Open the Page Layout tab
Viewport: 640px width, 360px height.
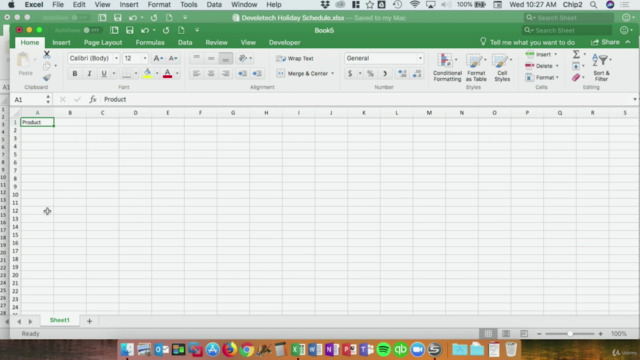[x=103, y=42]
